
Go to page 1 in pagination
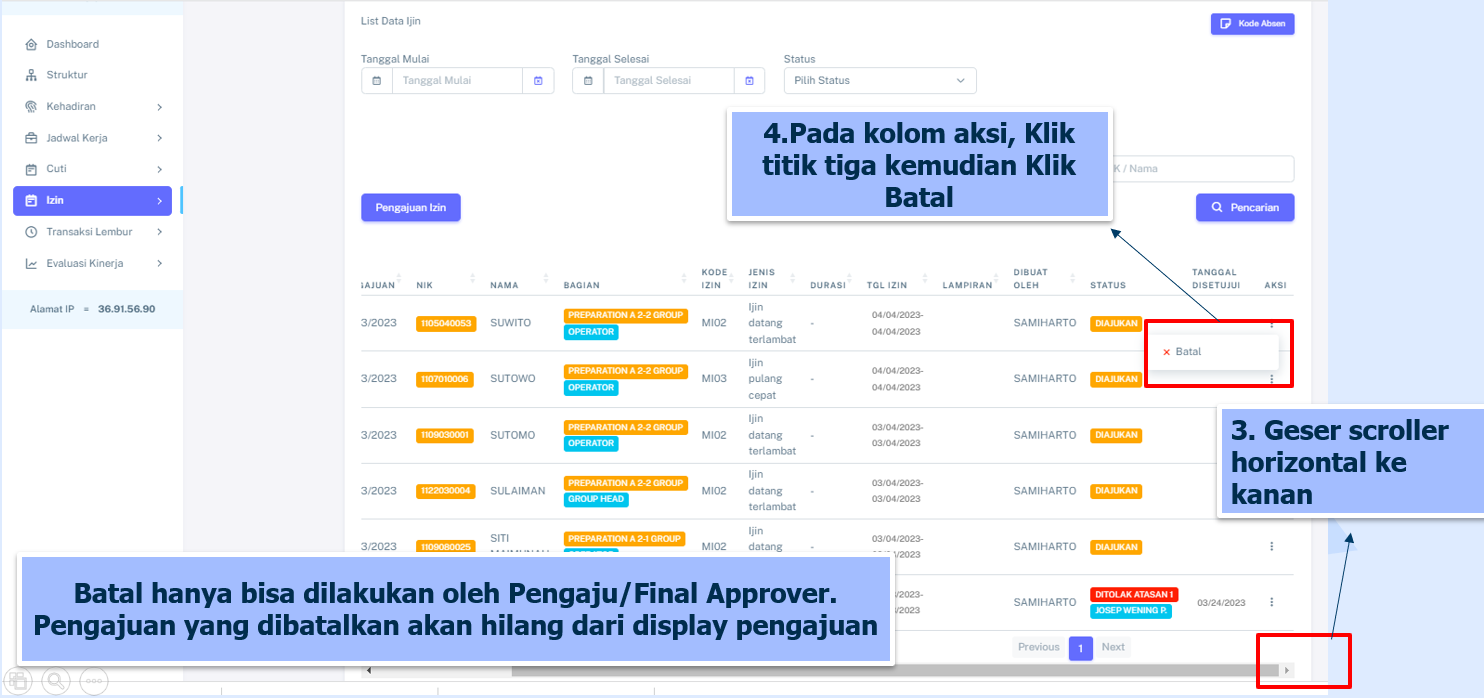(x=1080, y=648)
